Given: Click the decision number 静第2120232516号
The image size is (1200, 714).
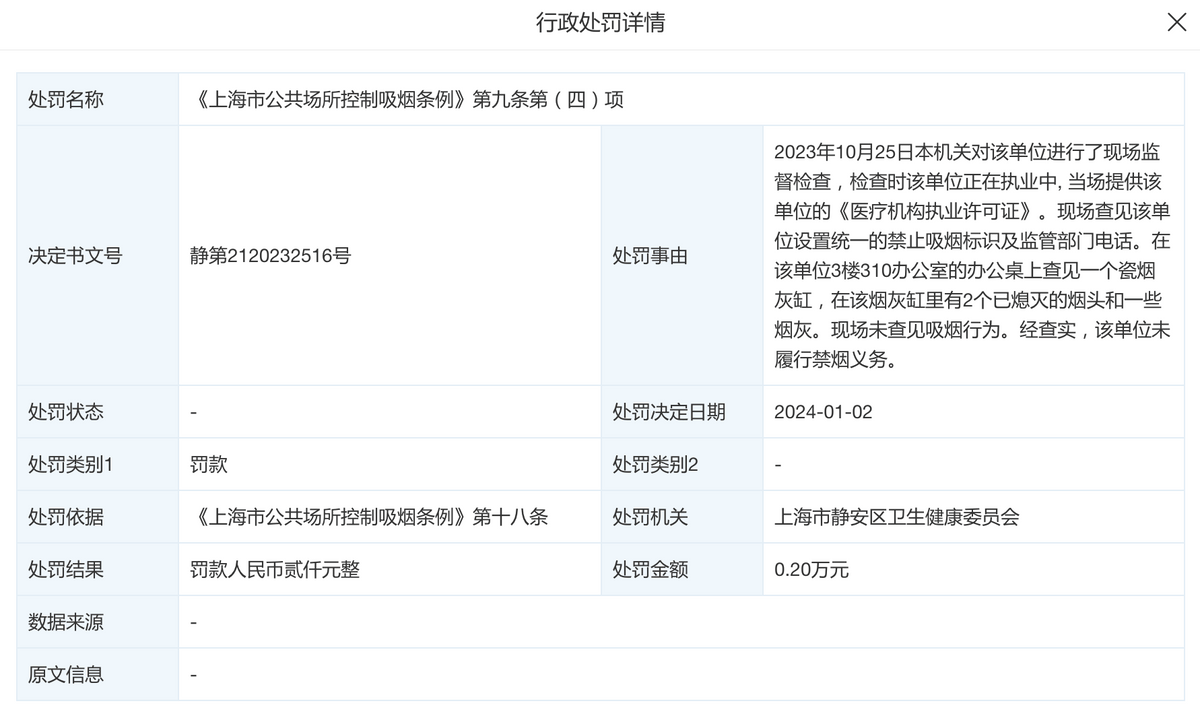Looking at the screenshot, I should tap(270, 256).
